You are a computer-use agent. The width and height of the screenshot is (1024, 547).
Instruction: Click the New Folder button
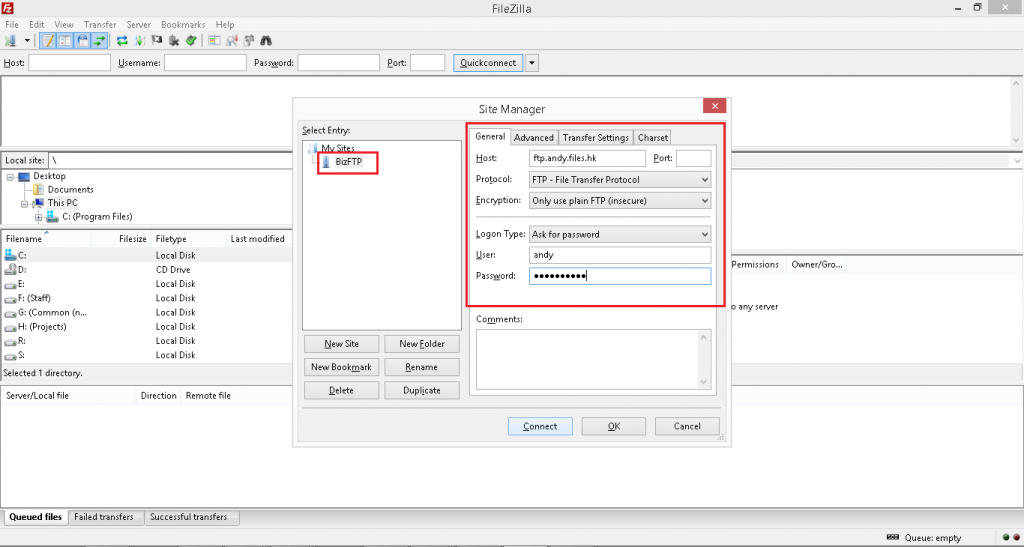pyautogui.click(x=422, y=344)
